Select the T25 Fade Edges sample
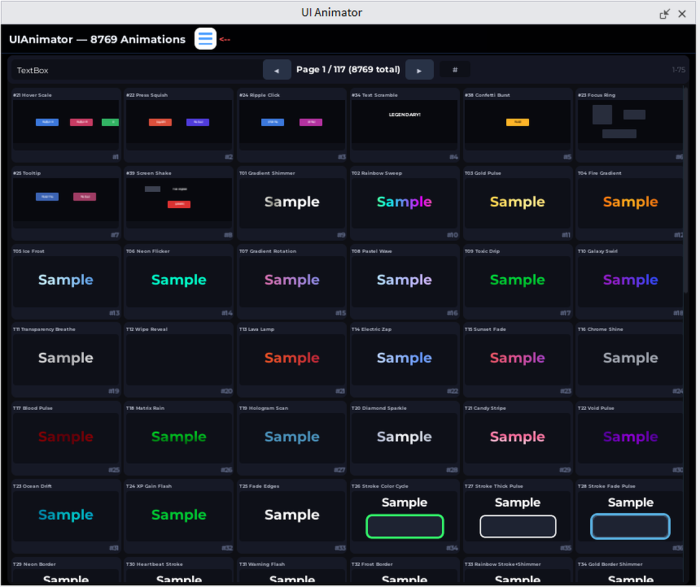Image resolution: width=700 pixels, height=587 pixels. coord(292,515)
